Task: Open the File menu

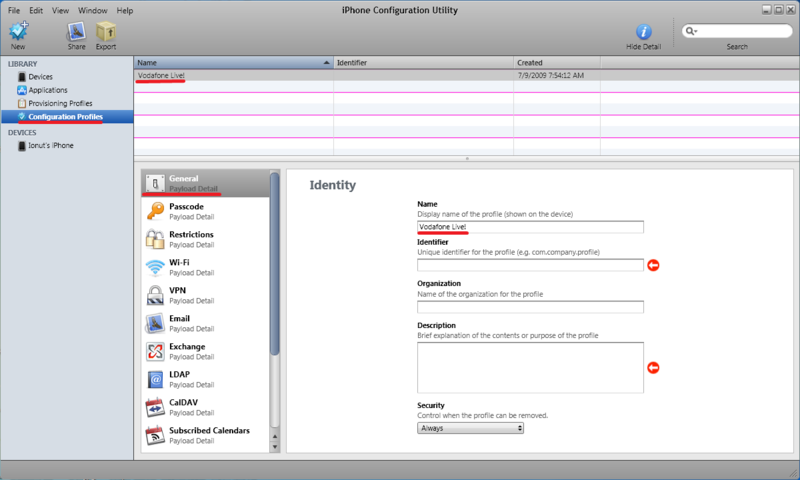Action: point(14,10)
